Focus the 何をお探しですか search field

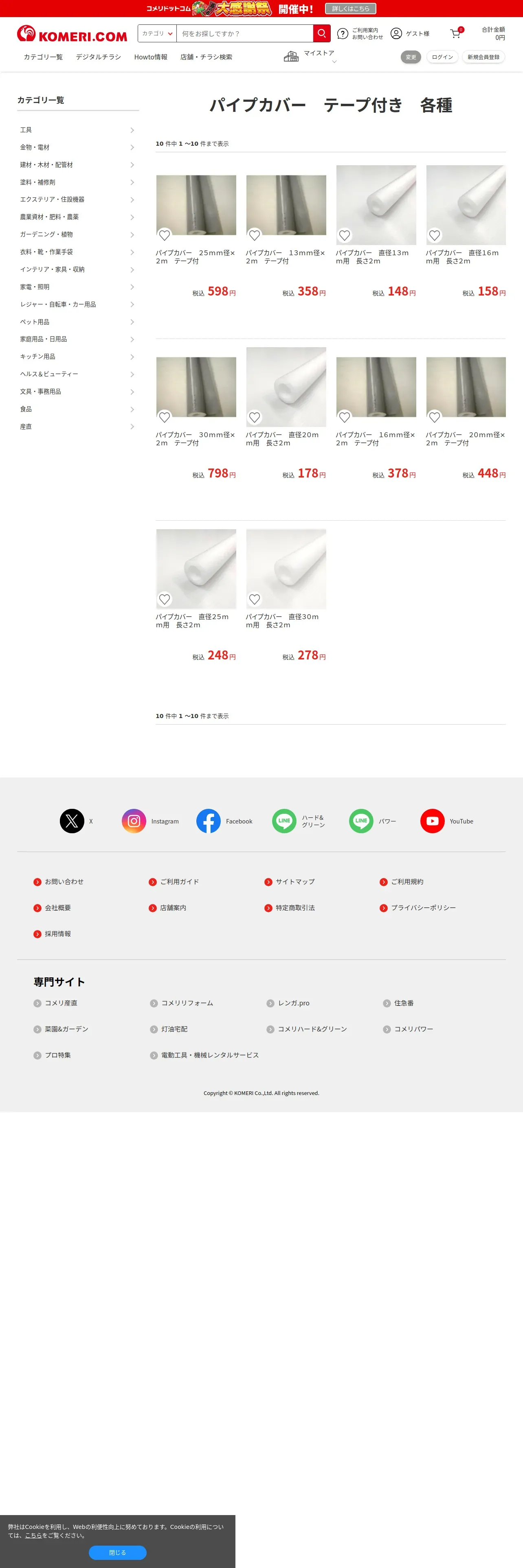coord(245,33)
